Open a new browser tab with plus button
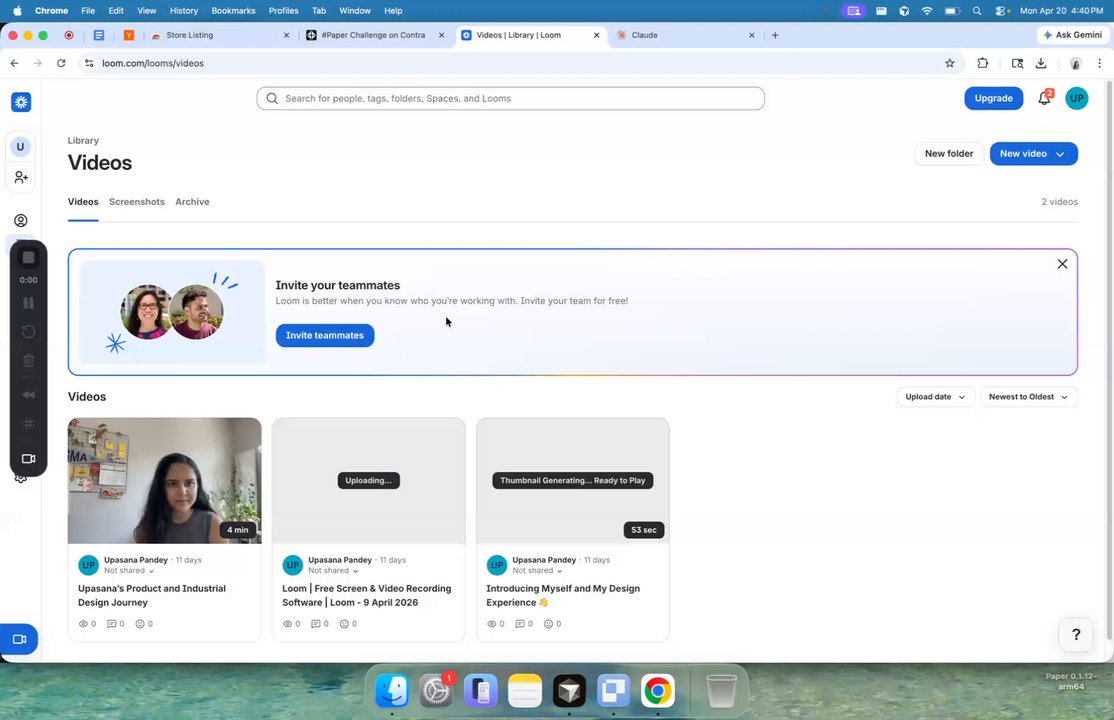1114x720 pixels. coord(775,35)
